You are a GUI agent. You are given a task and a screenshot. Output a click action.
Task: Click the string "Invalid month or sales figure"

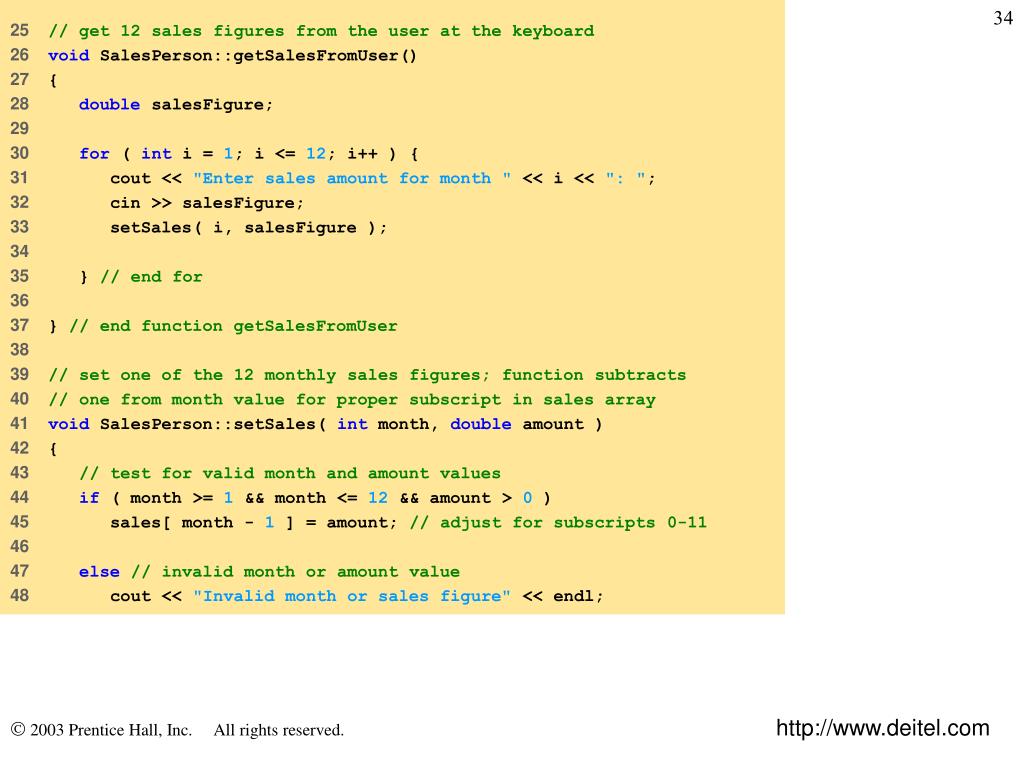[x=352, y=596]
